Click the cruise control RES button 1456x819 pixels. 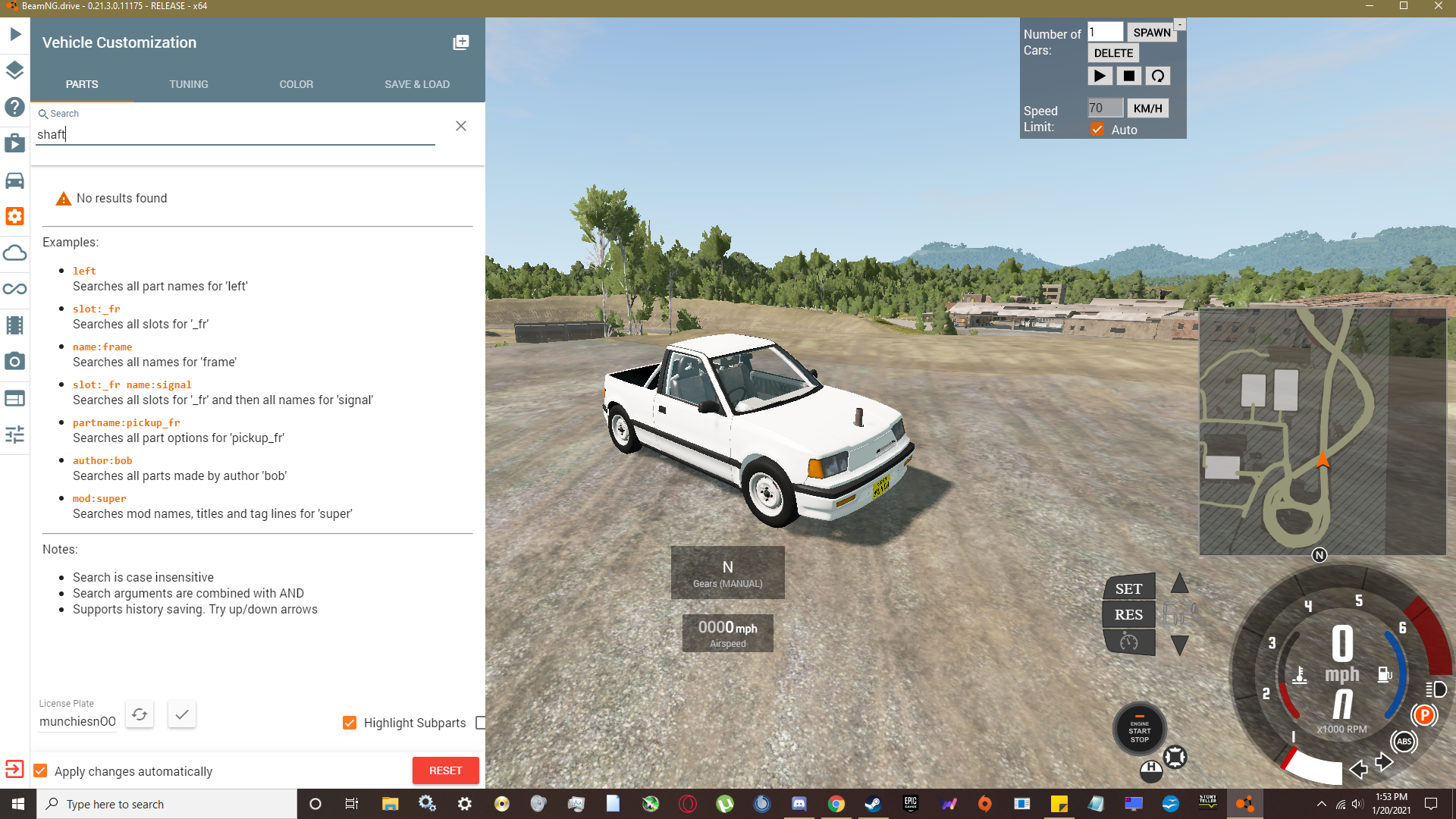(1129, 615)
